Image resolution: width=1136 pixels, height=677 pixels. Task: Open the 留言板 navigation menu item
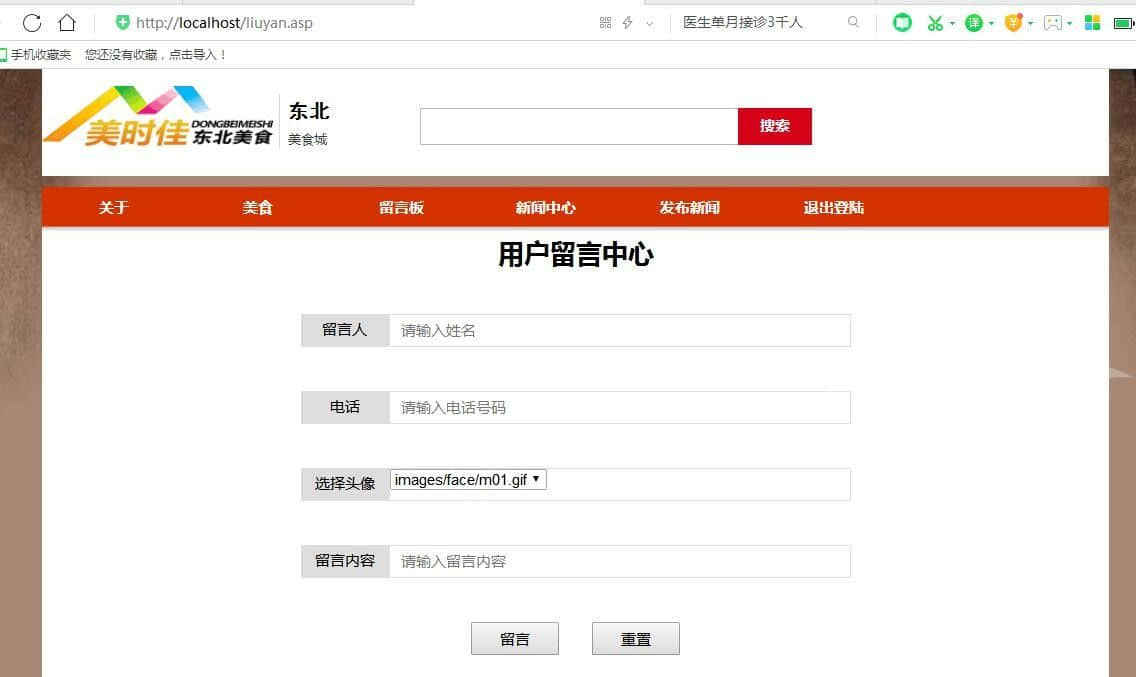[x=401, y=208]
